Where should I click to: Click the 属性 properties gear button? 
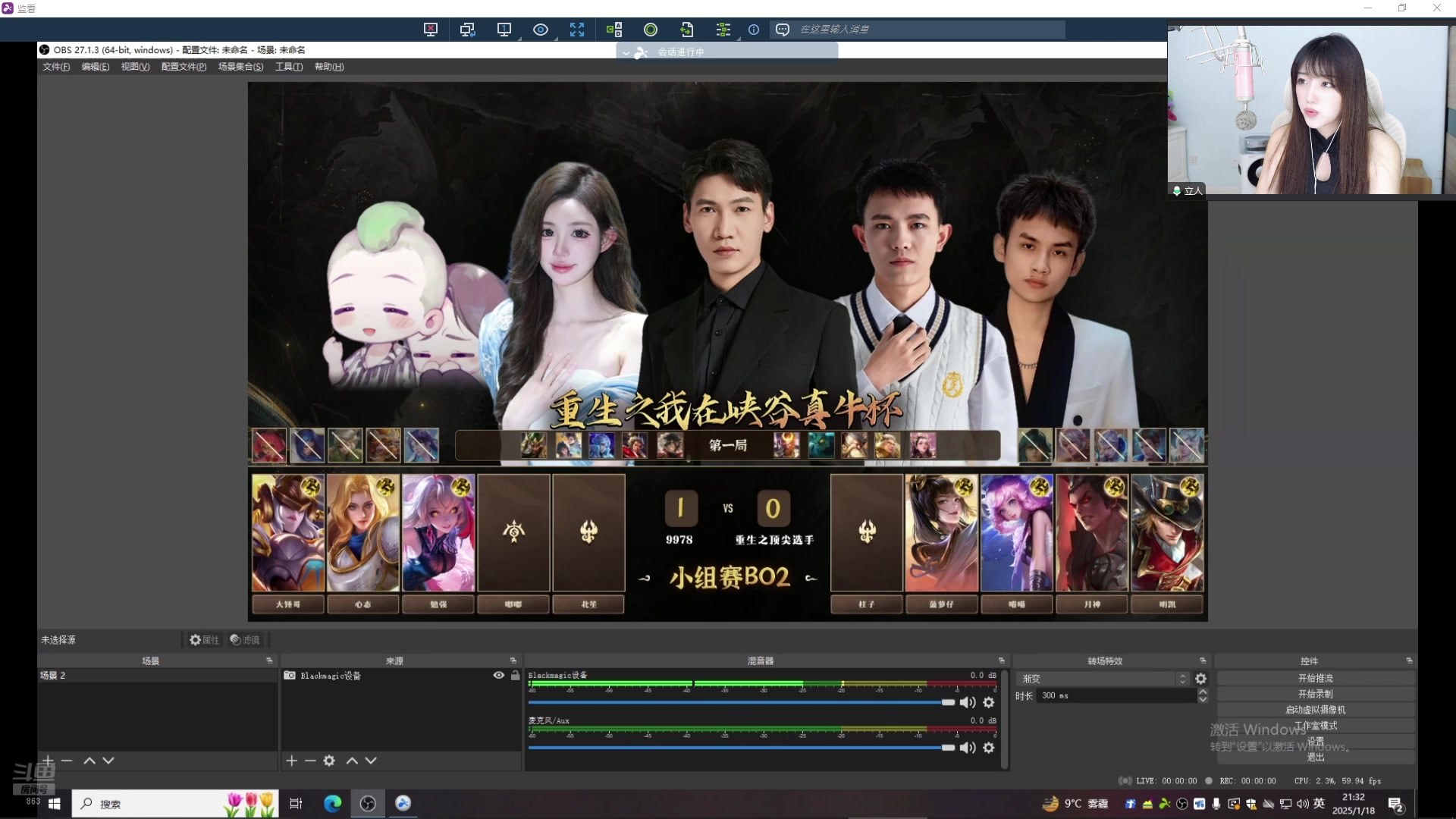point(205,640)
